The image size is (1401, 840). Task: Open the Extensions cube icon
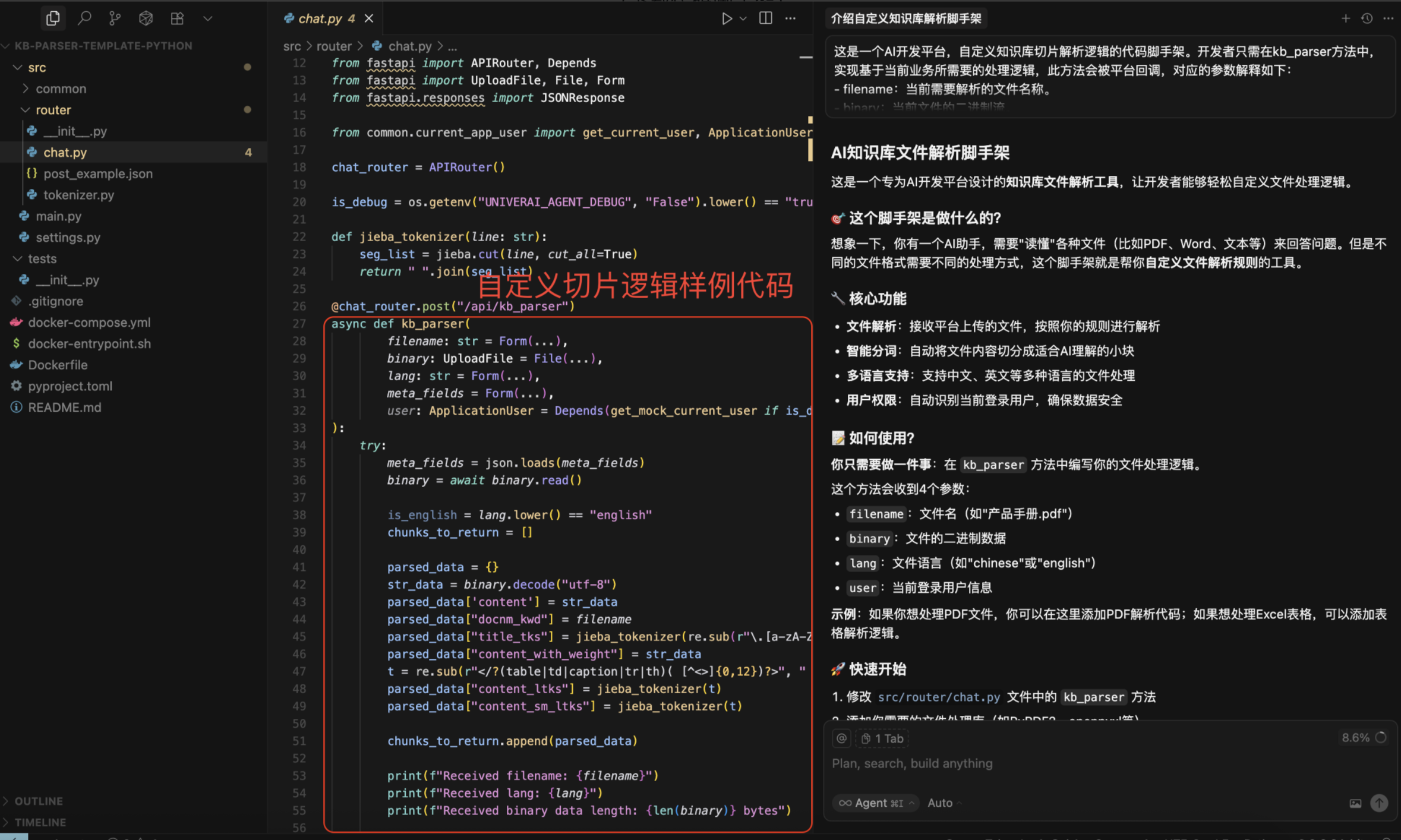click(146, 18)
